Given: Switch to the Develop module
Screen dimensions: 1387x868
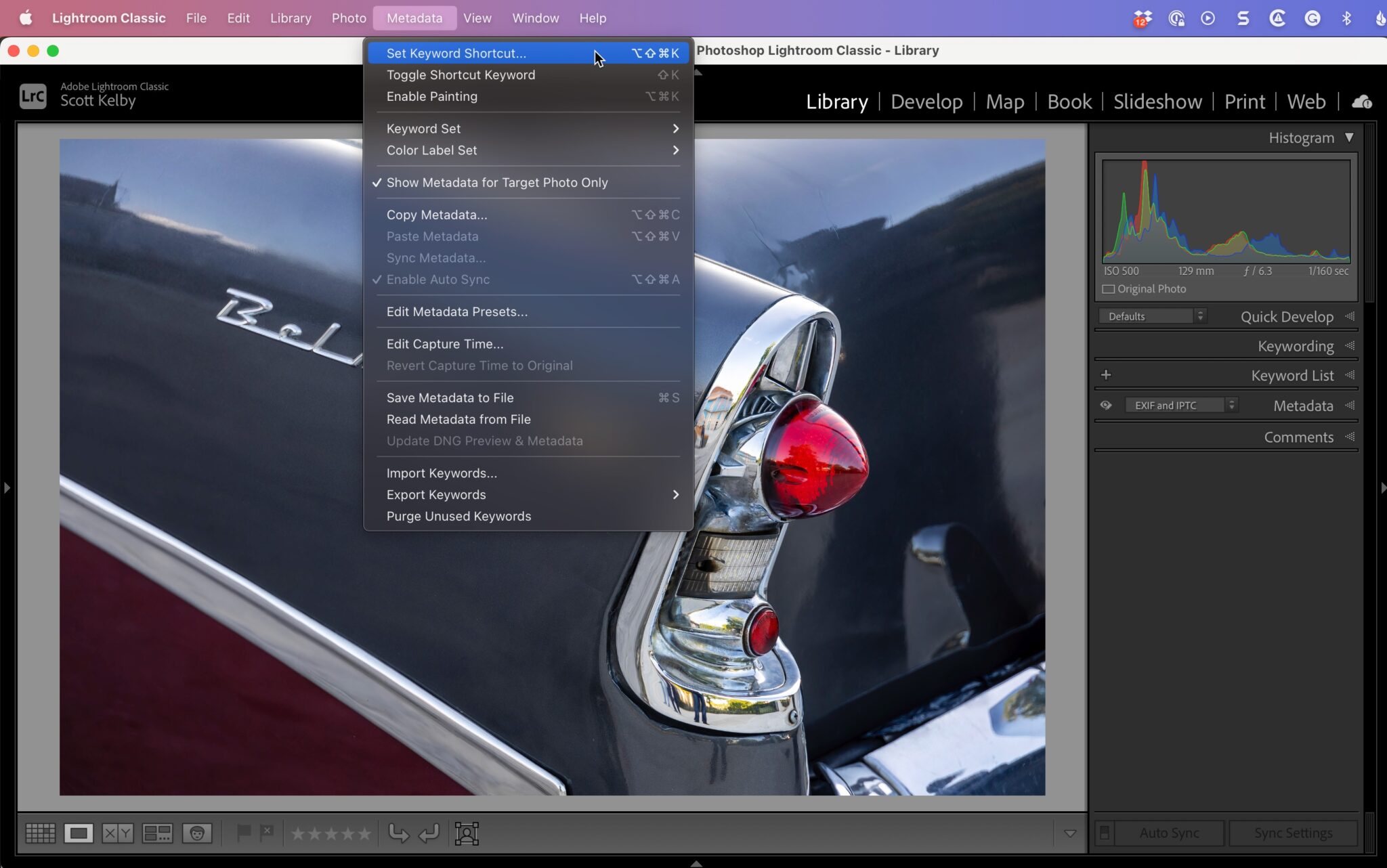Looking at the screenshot, I should [x=926, y=102].
